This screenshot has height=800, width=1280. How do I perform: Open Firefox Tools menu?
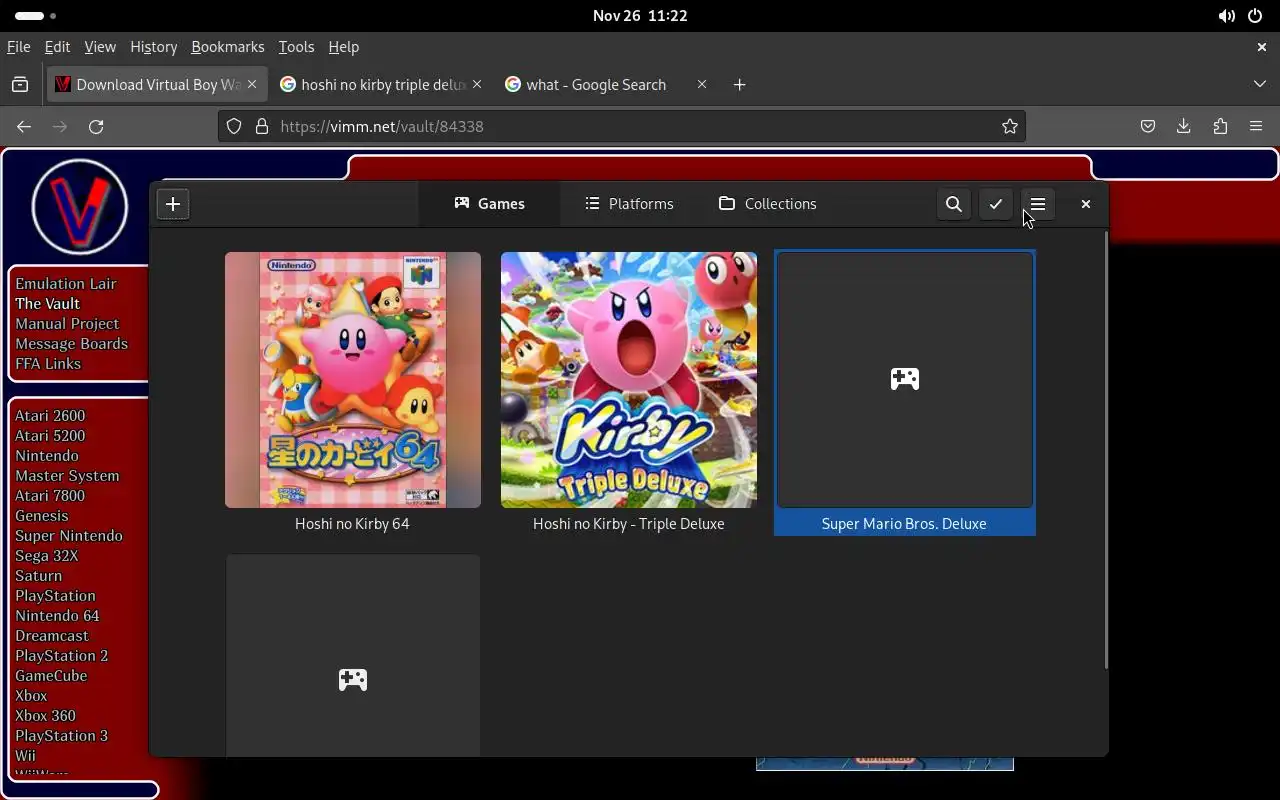pyautogui.click(x=296, y=47)
